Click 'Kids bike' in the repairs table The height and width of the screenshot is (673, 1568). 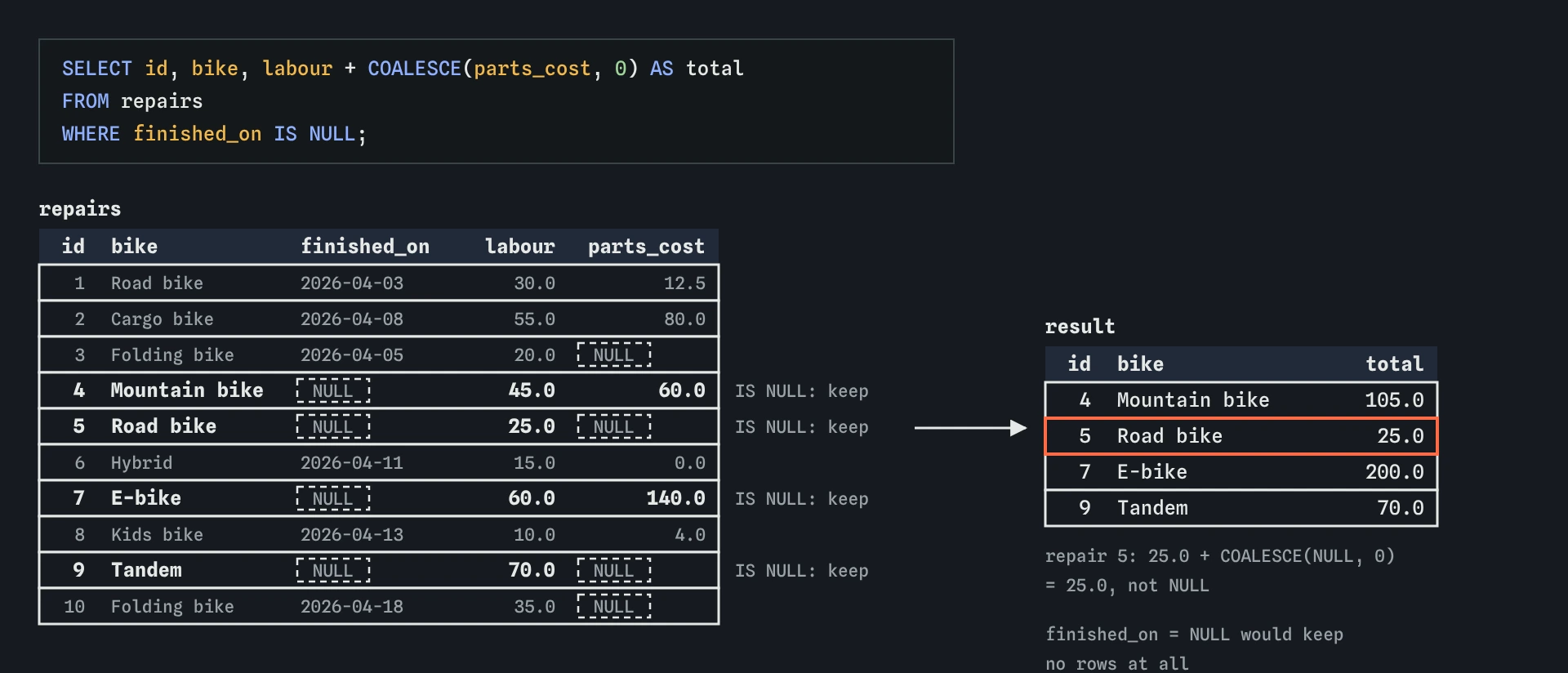point(158,535)
